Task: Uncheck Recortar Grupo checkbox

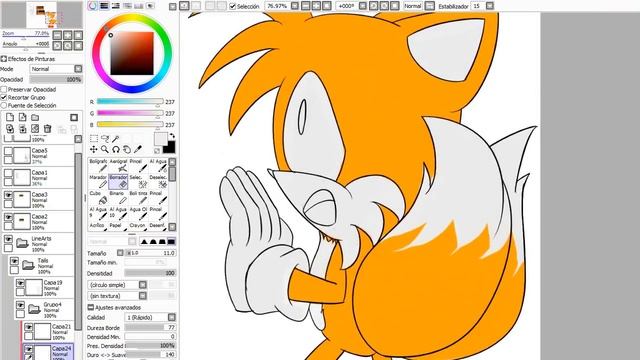Action: [x=4, y=98]
